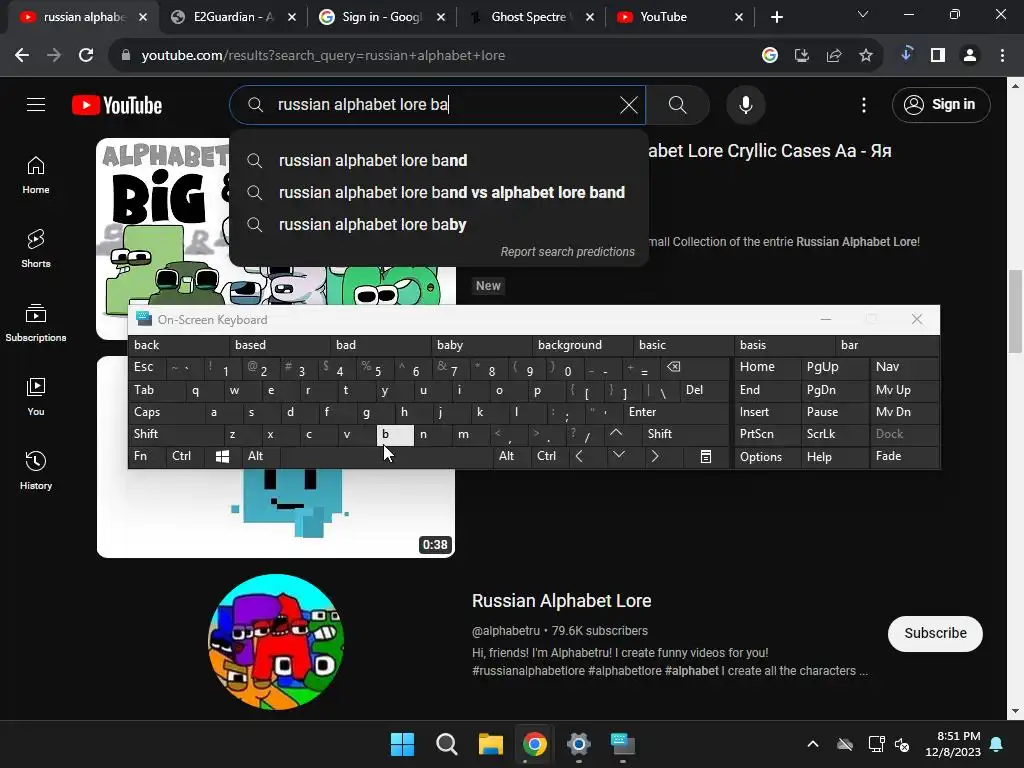Image resolution: width=1024 pixels, height=768 pixels.
Task: Click Chrome icon in taskbar
Action: click(x=534, y=744)
